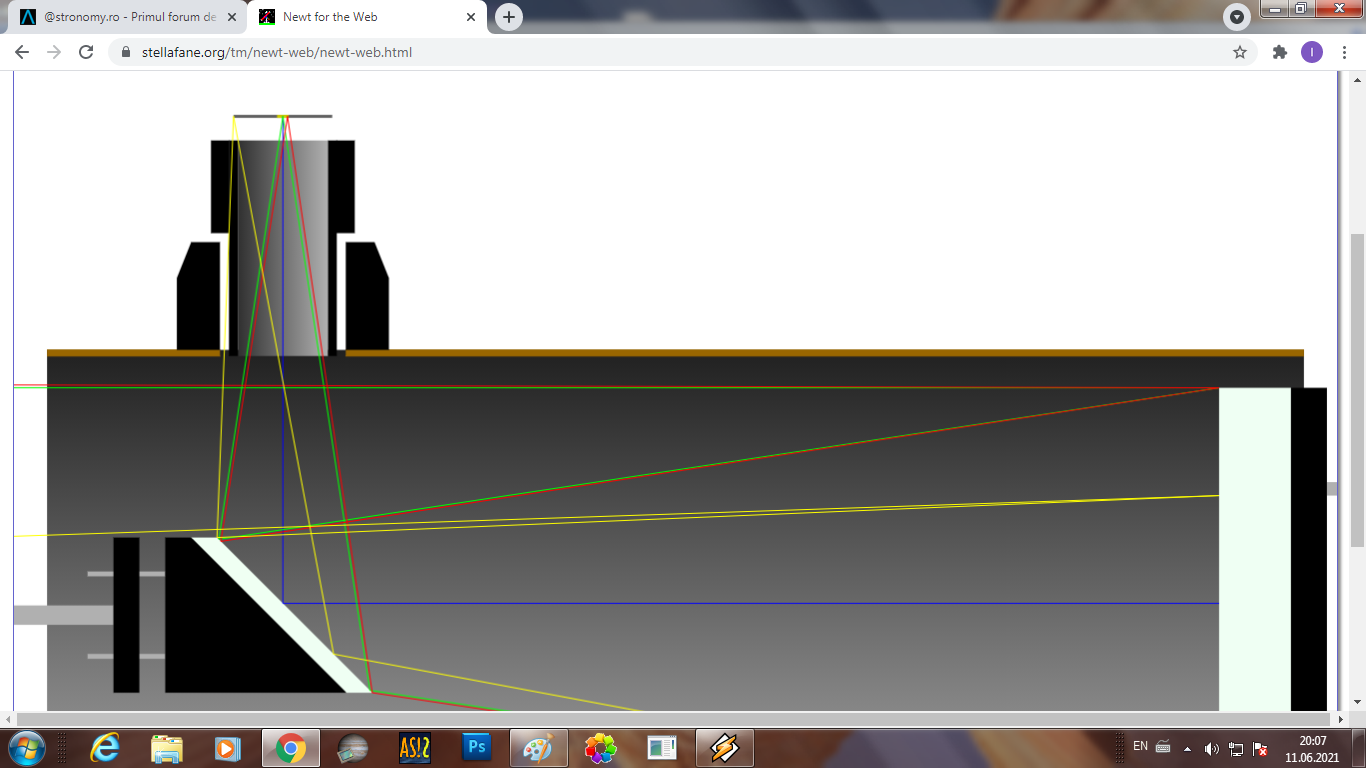Open Windows Media Player from taskbar

(229, 748)
